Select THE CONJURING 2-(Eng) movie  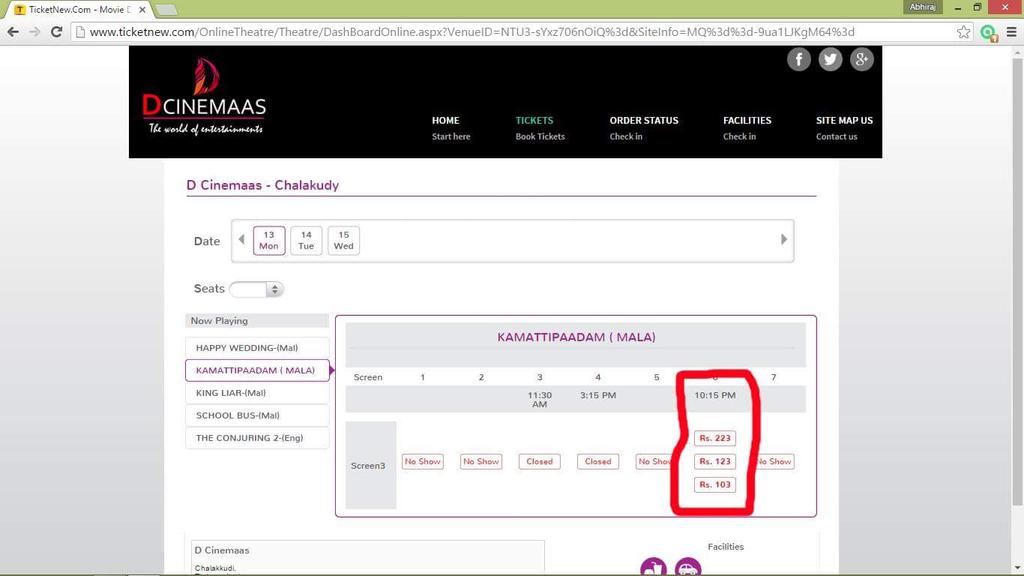[257, 438]
